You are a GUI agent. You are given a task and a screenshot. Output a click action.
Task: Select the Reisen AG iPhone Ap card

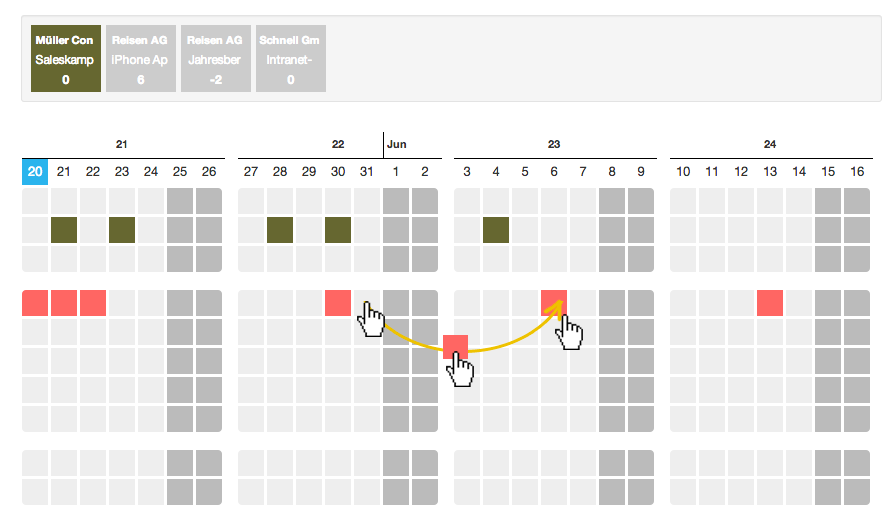[141, 59]
